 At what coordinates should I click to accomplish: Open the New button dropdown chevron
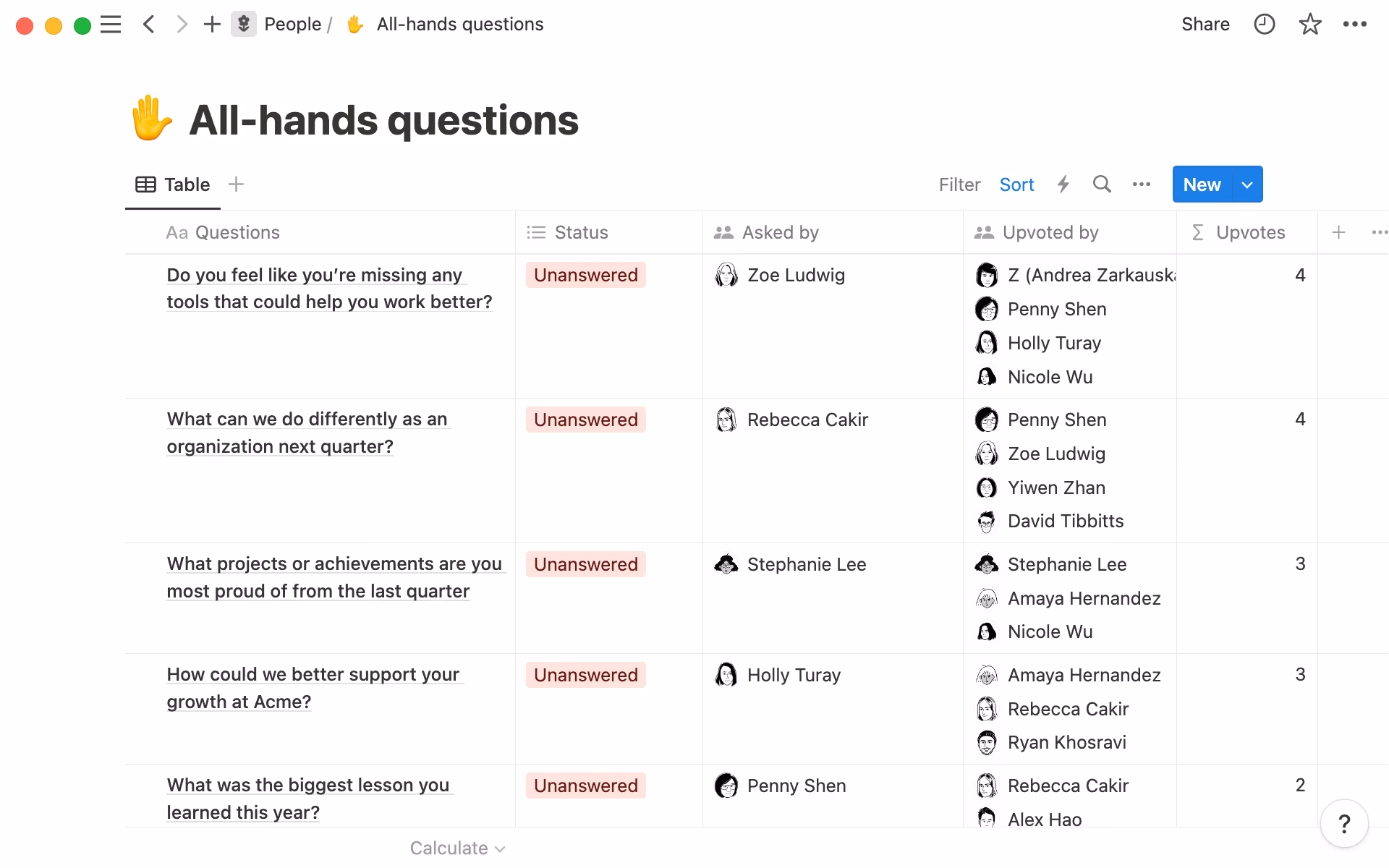(1246, 184)
